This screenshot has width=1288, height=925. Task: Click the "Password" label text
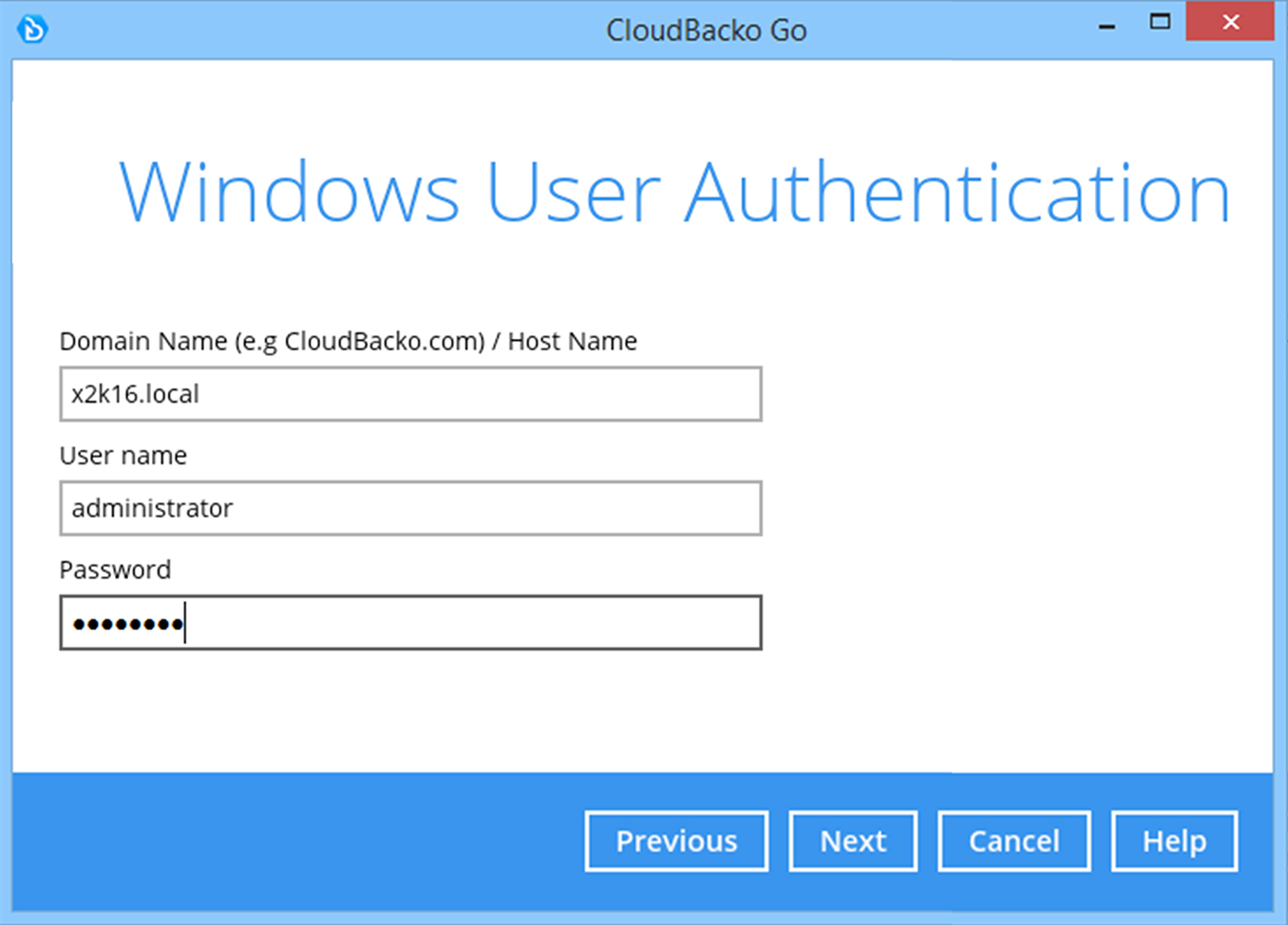[x=115, y=570]
